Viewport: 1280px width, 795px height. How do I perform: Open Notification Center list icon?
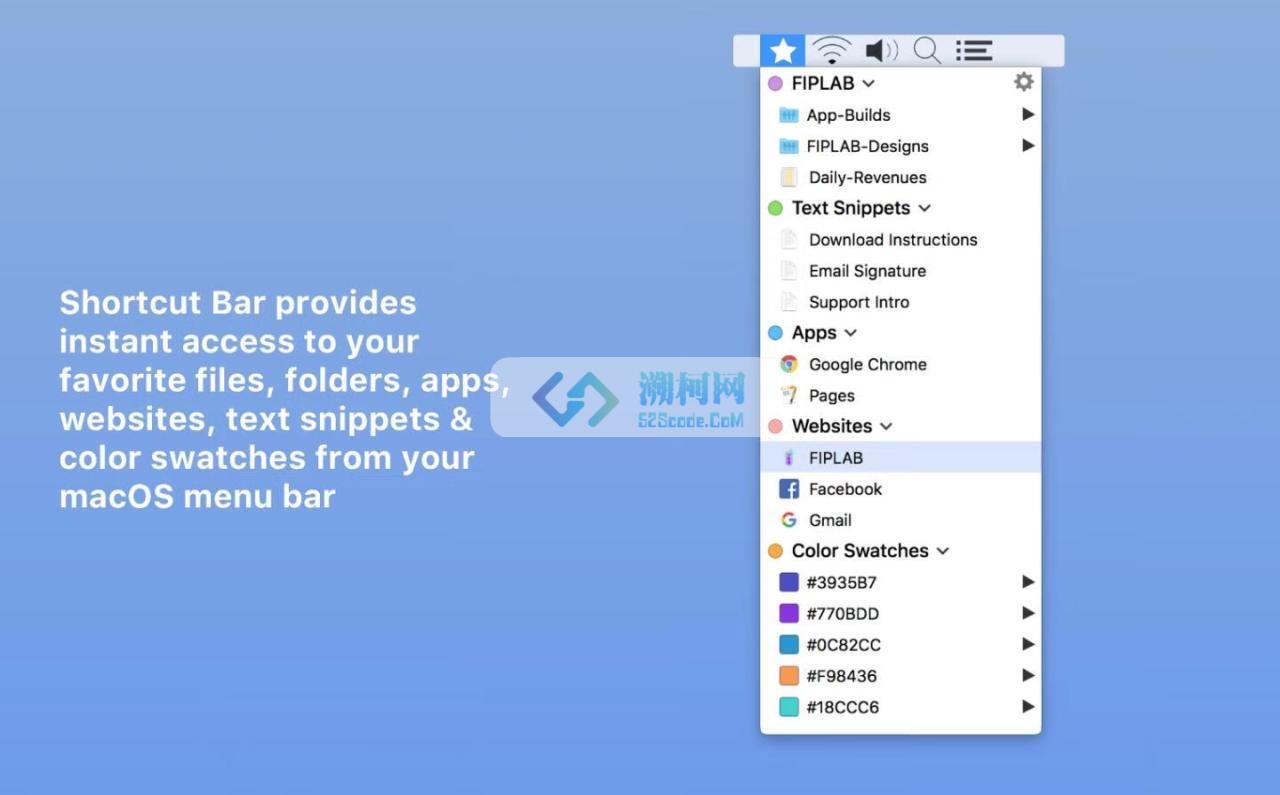974,50
